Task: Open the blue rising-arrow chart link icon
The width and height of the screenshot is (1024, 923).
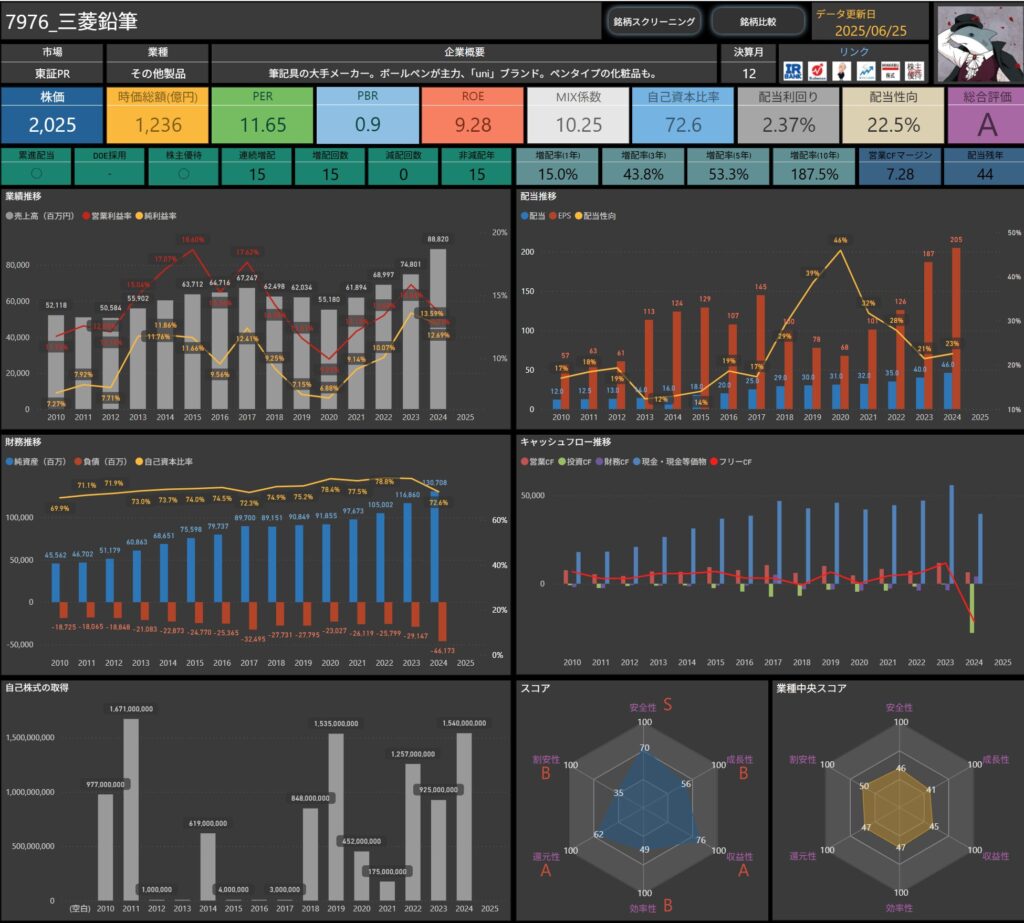Action: click(x=866, y=71)
